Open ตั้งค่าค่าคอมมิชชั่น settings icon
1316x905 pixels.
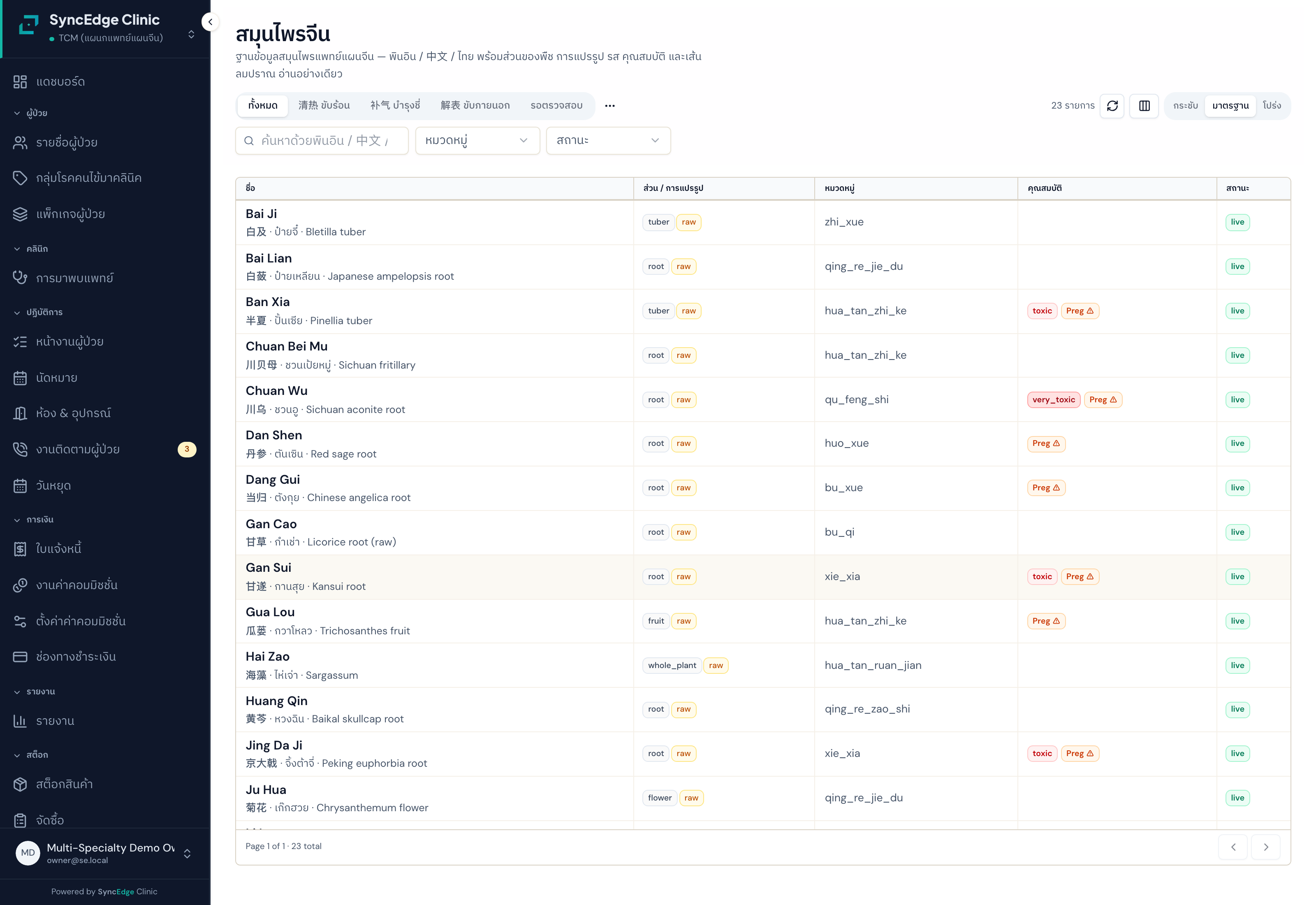click(x=21, y=622)
